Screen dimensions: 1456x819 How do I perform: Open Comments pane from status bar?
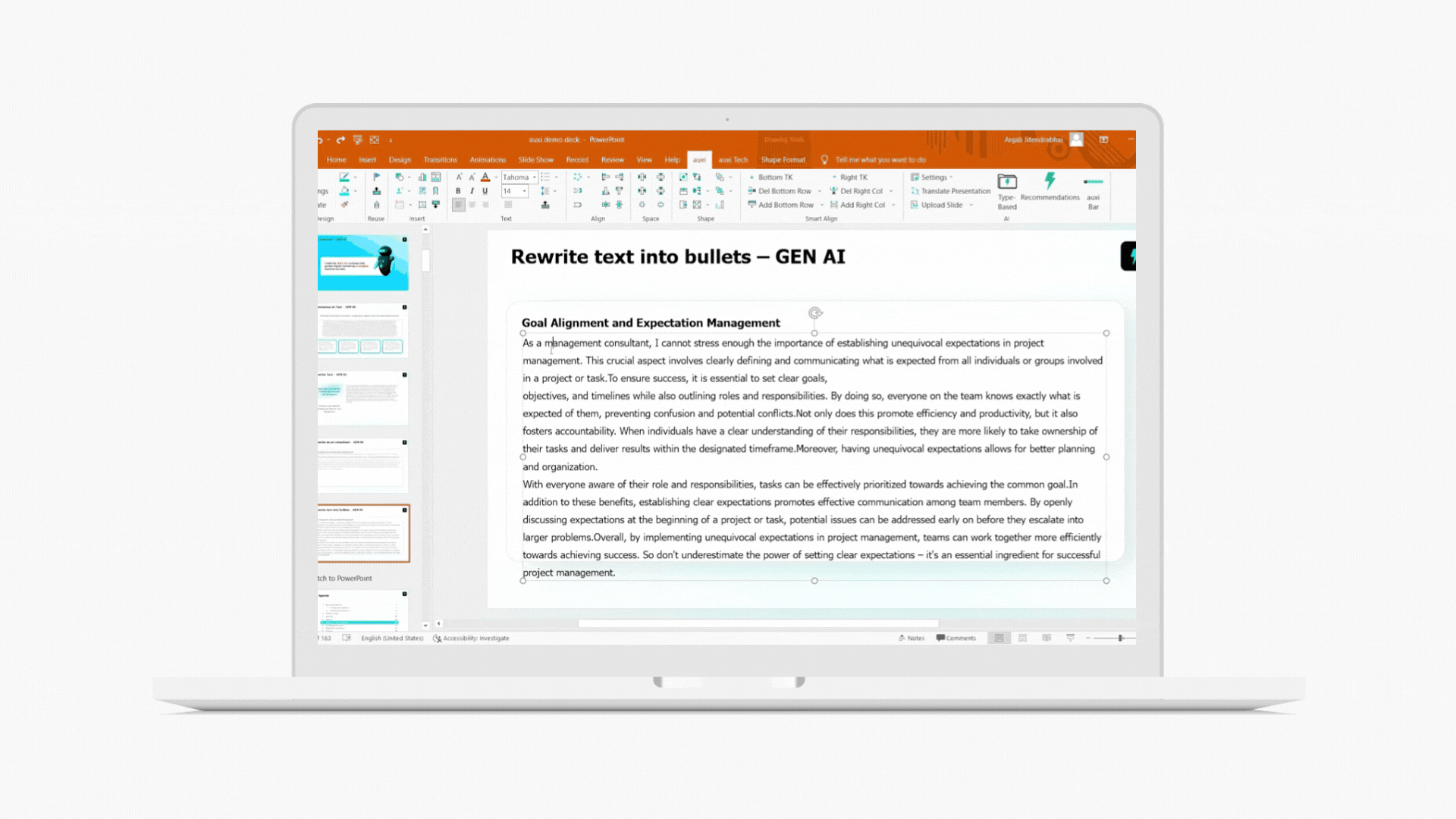[x=956, y=638]
